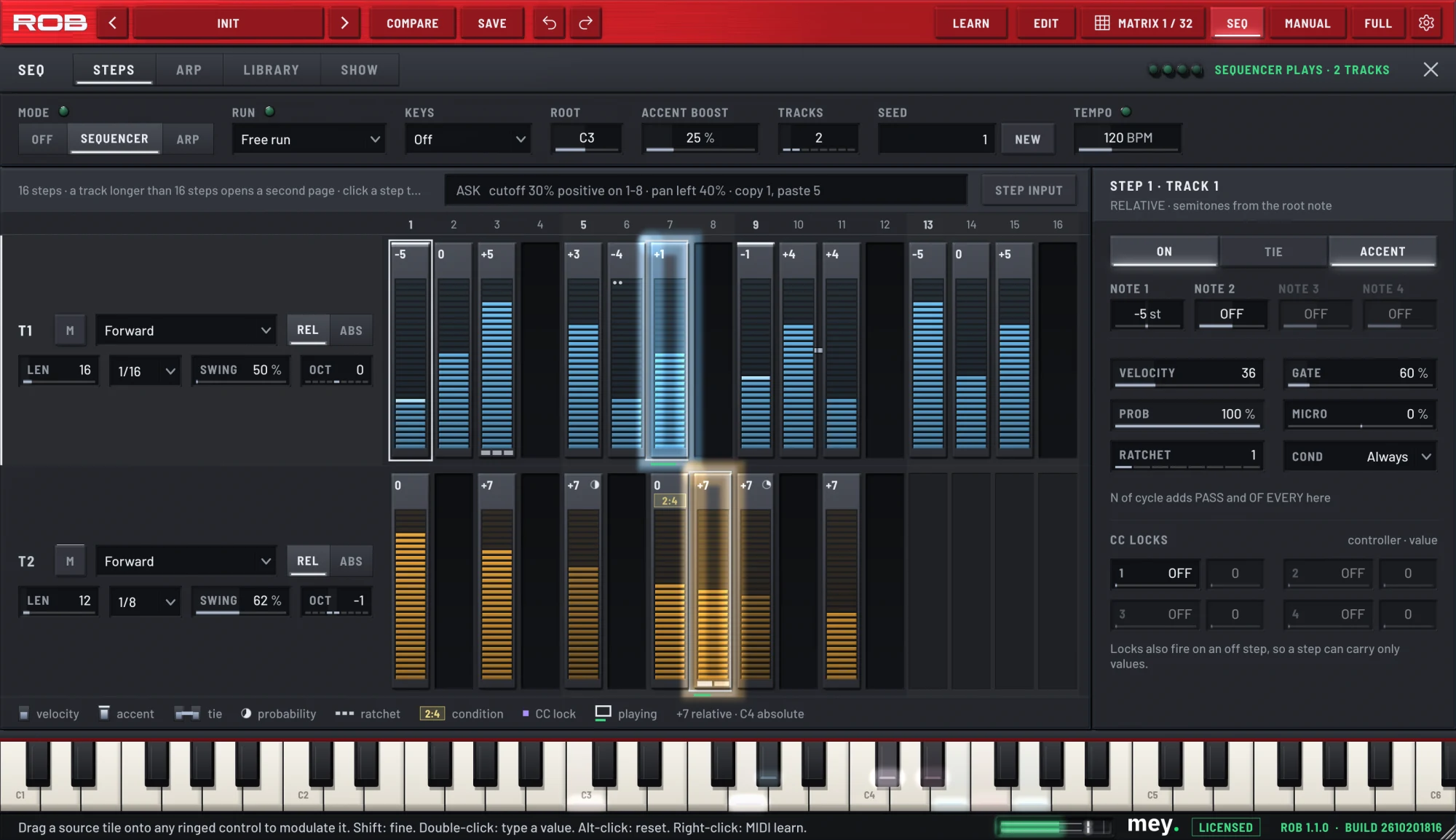
Task: Select track 2 step 5 with probability icon
Action: [x=583, y=580]
